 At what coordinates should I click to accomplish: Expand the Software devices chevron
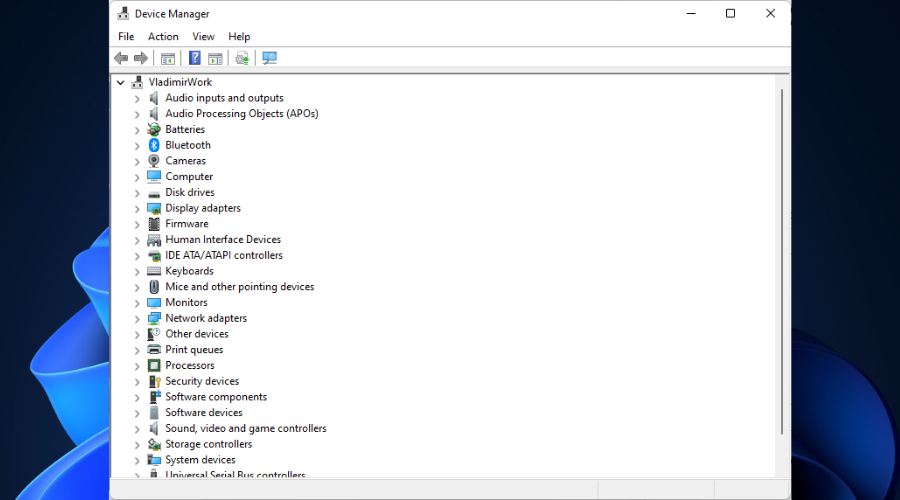(x=137, y=413)
